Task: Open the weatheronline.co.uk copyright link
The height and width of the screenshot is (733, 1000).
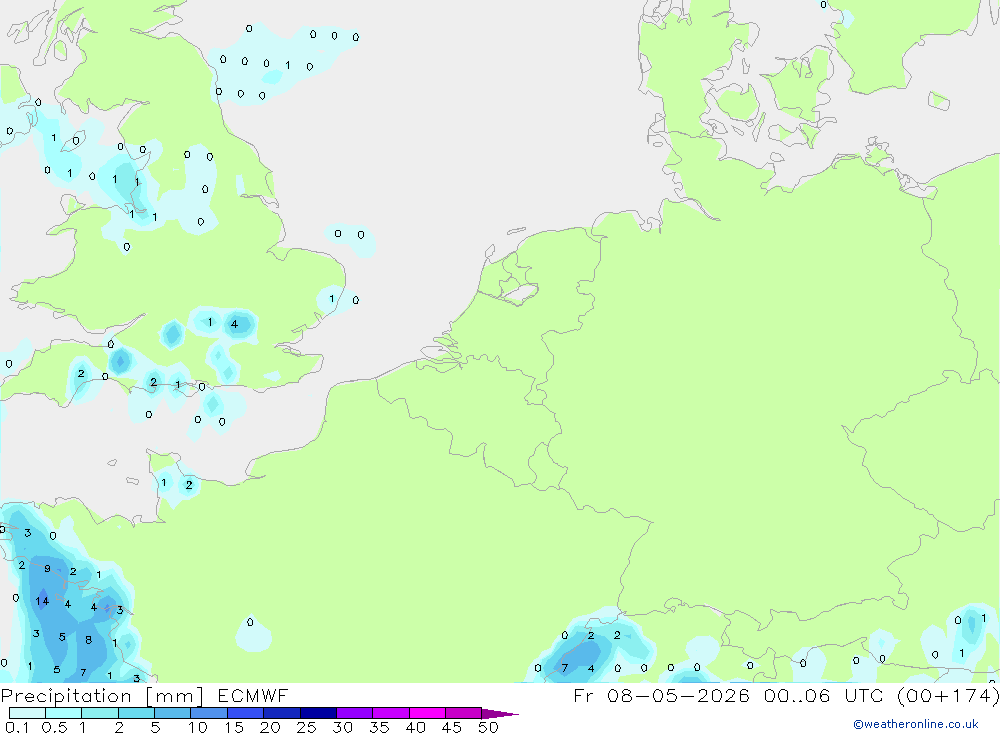Action: [x=915, y=724]
